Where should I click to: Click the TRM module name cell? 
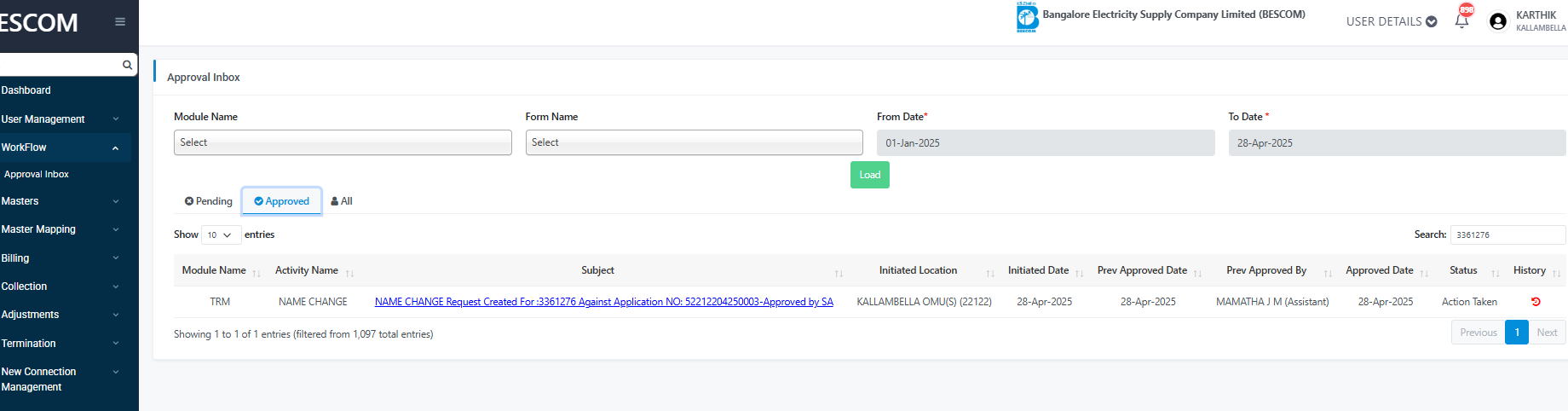tap(220, 302)
